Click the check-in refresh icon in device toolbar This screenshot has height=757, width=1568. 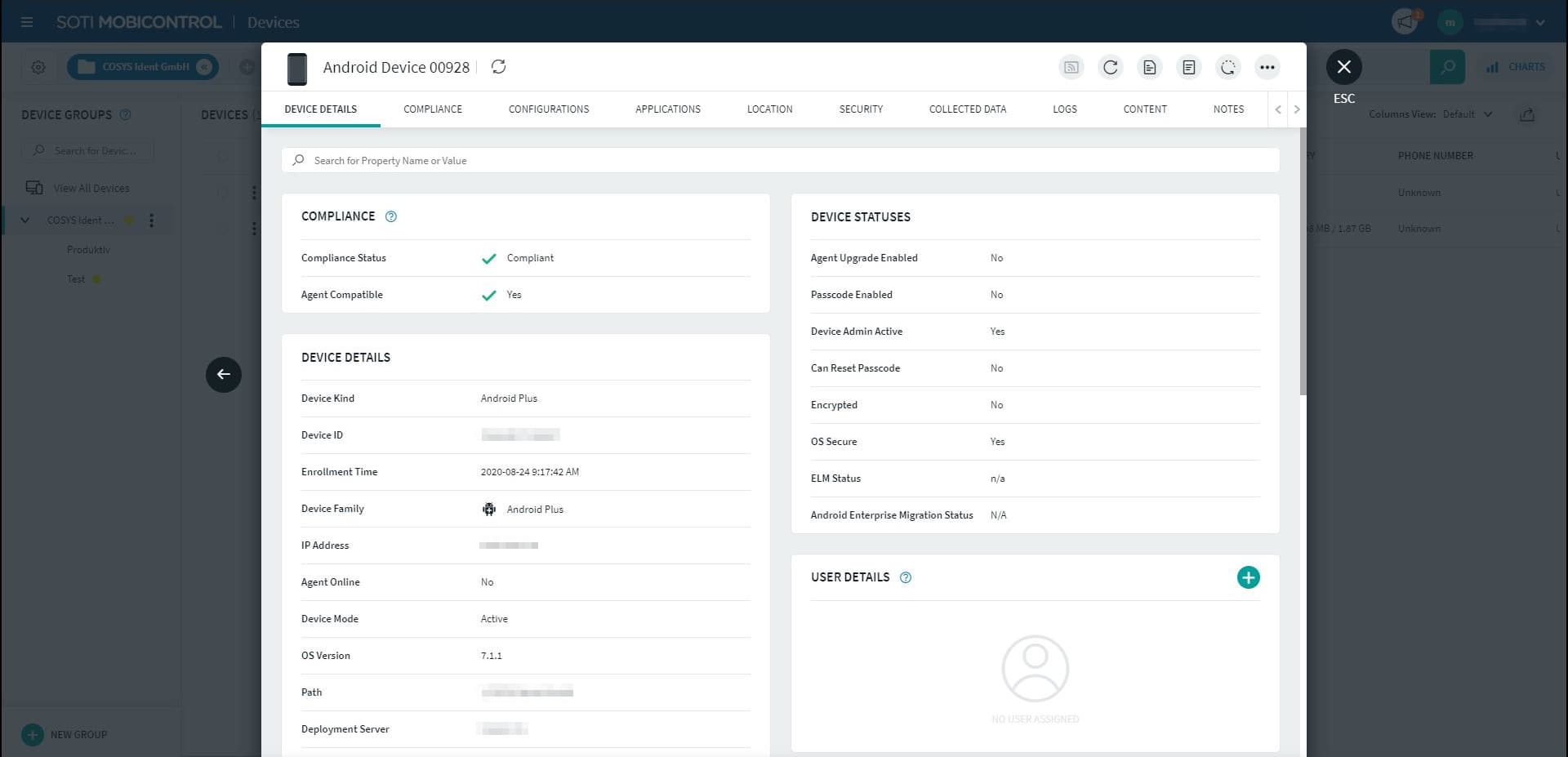click(x=1111, y=68)
